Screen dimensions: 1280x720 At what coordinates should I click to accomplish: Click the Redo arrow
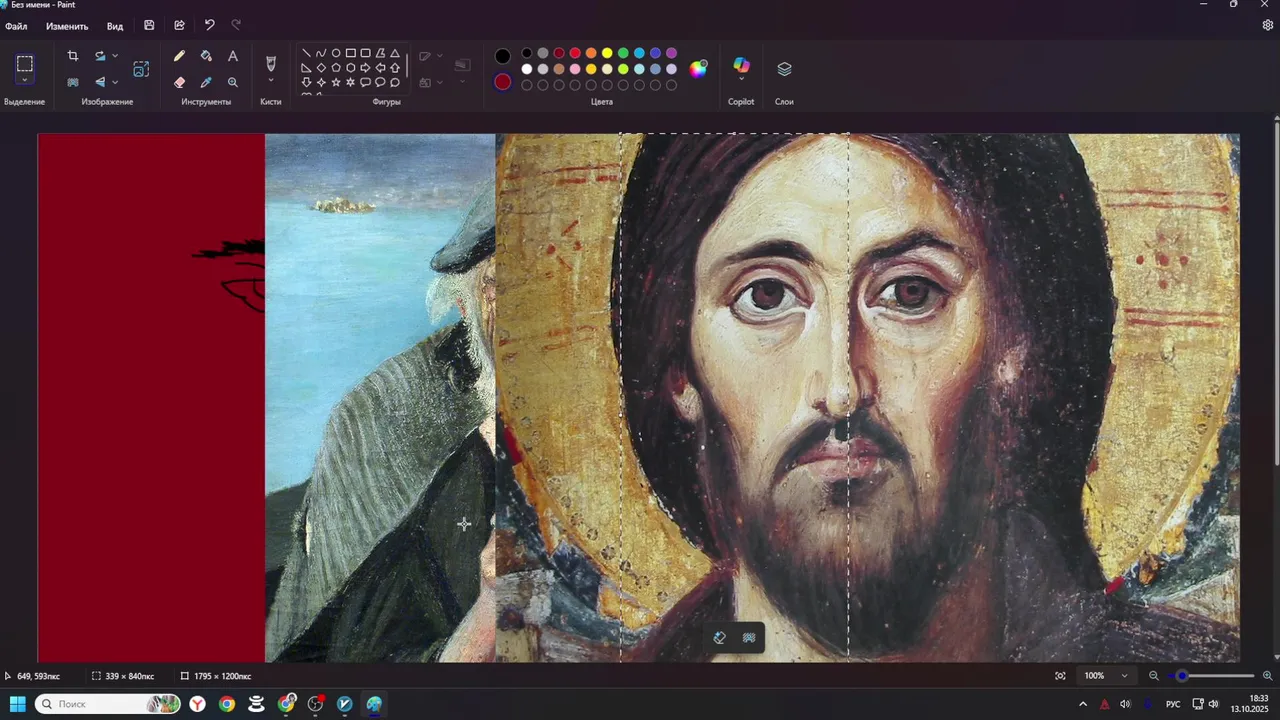236,25
